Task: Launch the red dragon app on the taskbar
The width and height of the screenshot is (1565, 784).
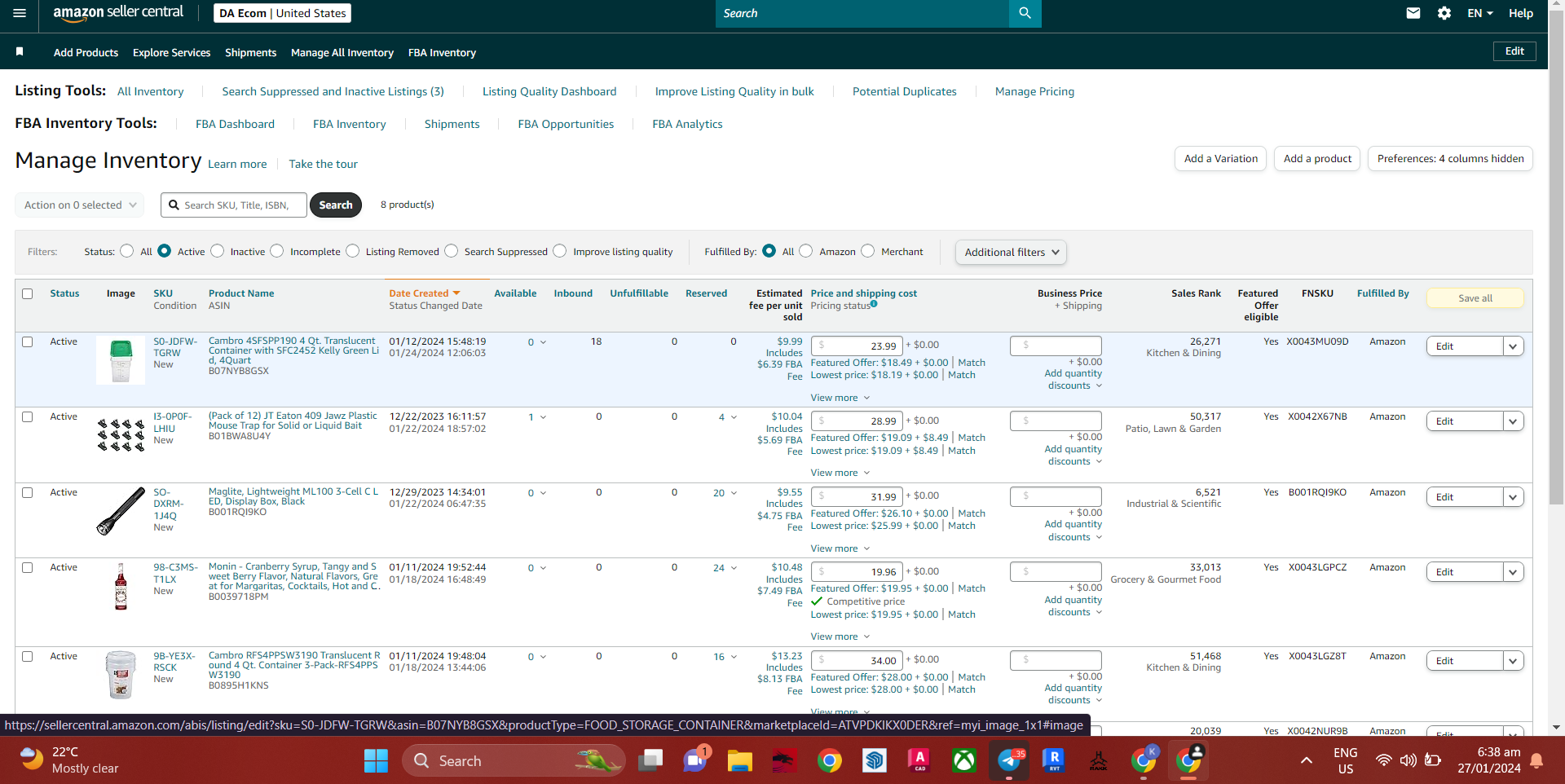Action: 784,761
